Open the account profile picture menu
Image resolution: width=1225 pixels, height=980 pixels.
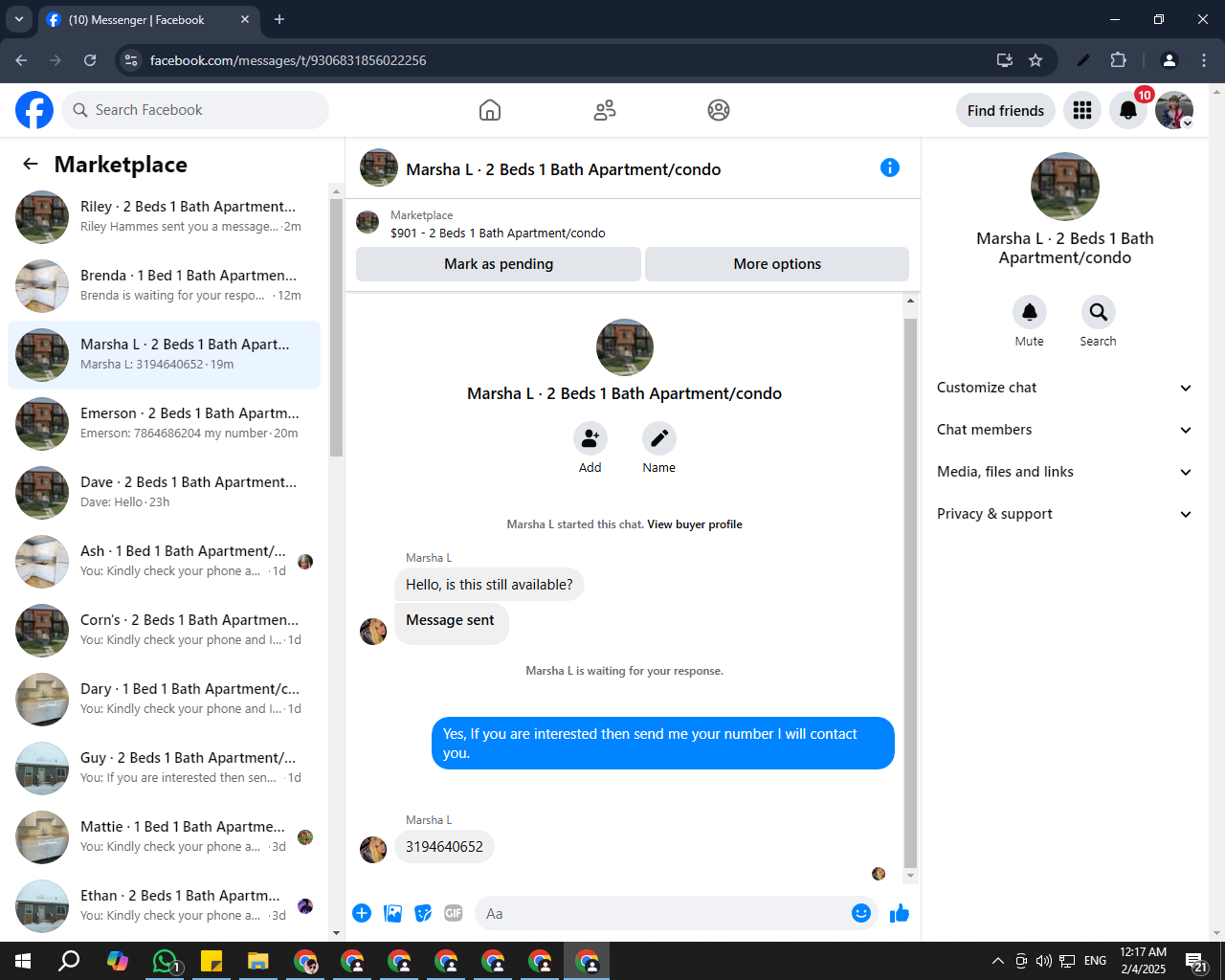click(x=1174, y=110)
